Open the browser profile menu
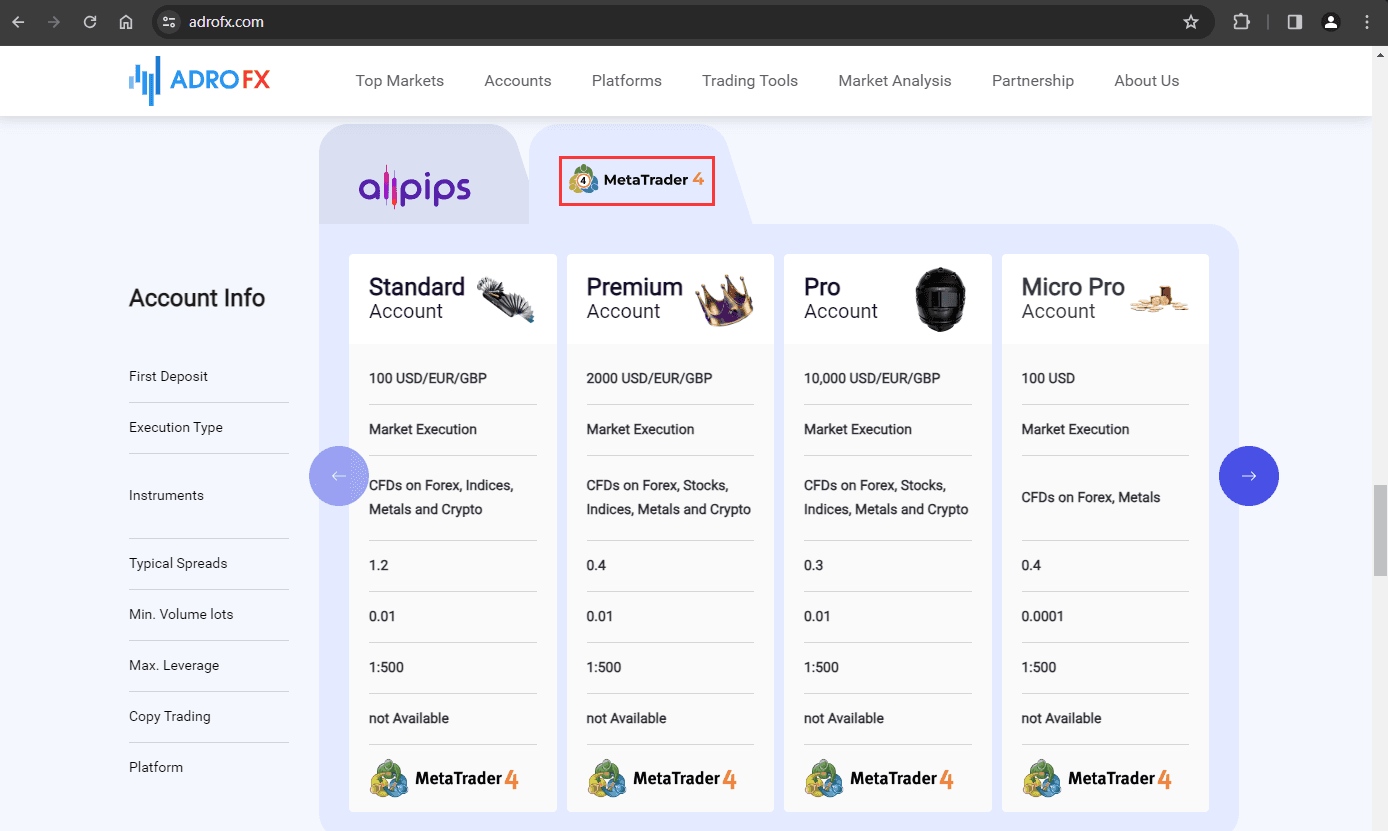The width and height of the screenshot is (1388, 831). point(1330,22)
